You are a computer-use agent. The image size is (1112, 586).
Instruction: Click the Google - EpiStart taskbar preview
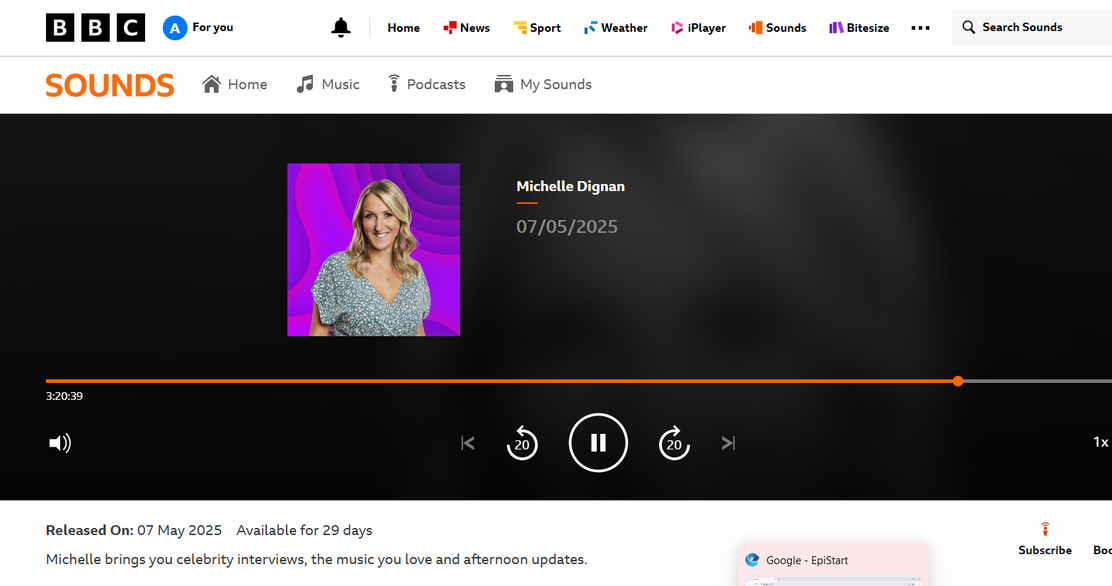coord(833,565)
